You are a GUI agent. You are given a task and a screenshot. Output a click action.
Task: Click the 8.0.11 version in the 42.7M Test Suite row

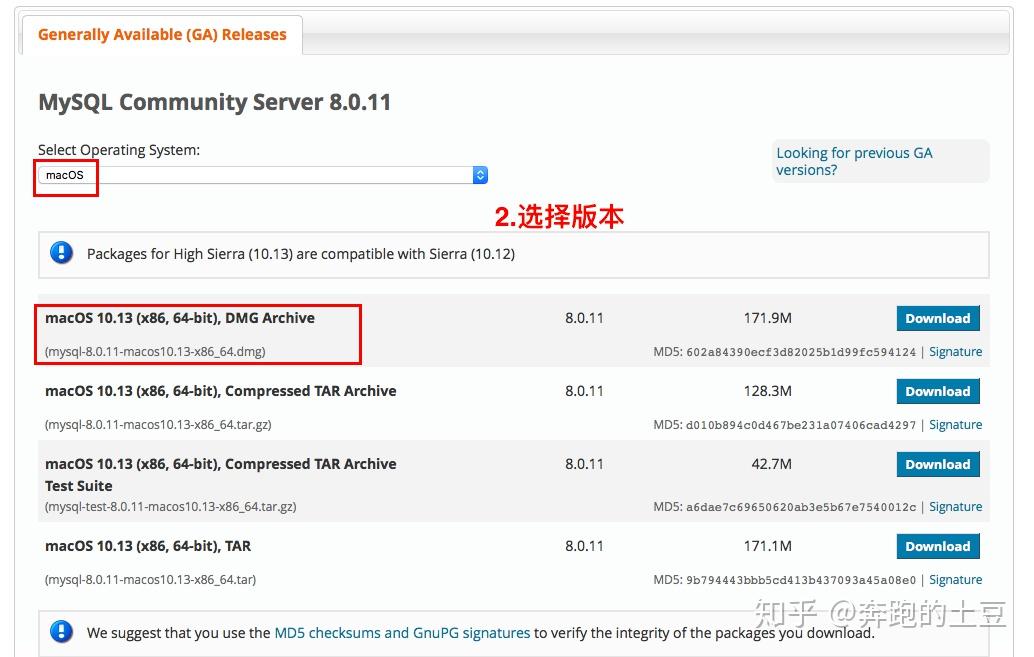[584, 464]
